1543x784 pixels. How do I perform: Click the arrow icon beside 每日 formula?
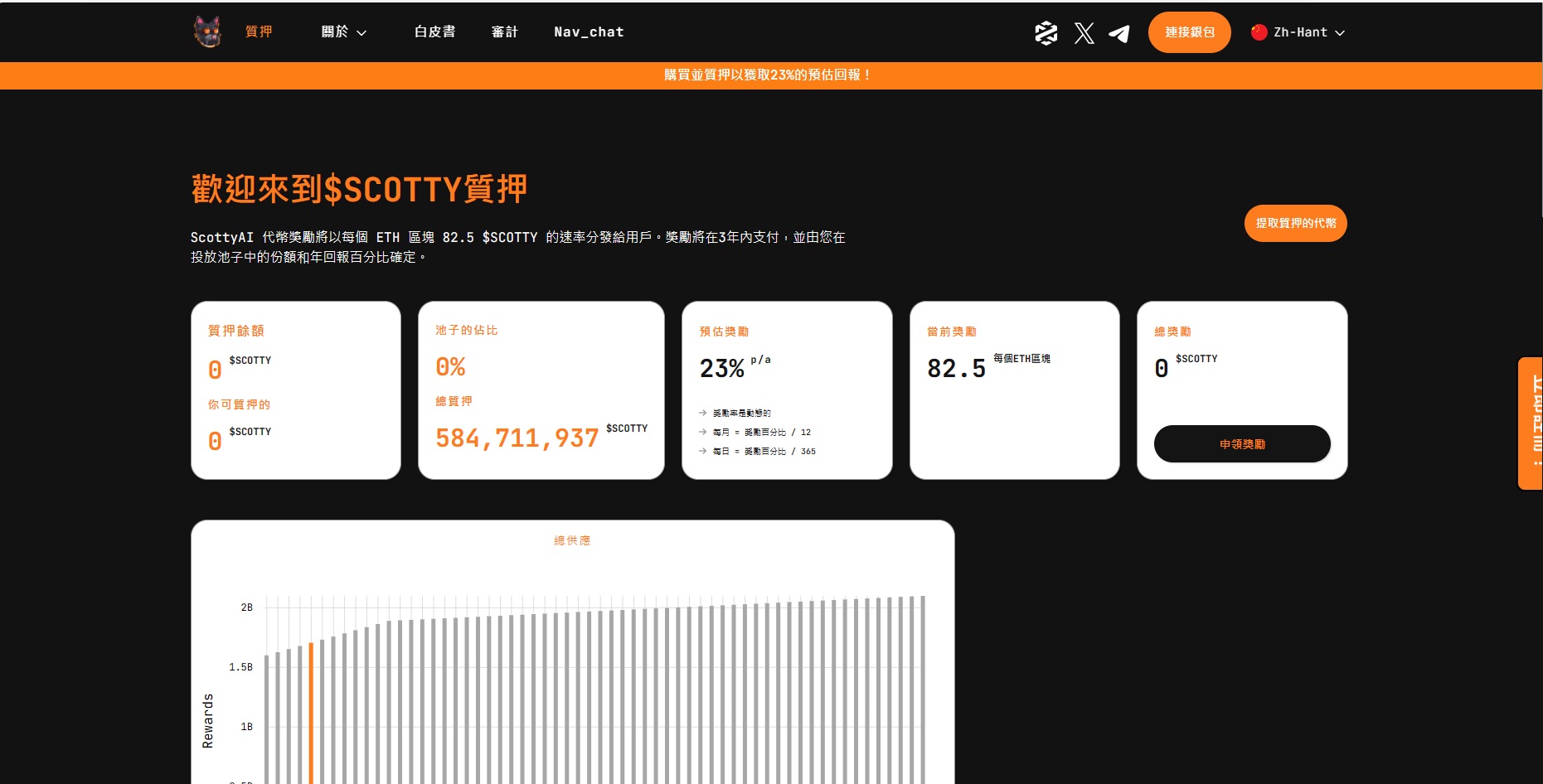[702, 451]
